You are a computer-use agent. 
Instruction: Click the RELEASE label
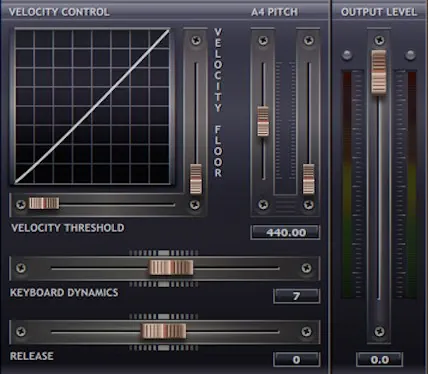click(x=32, y=356)
